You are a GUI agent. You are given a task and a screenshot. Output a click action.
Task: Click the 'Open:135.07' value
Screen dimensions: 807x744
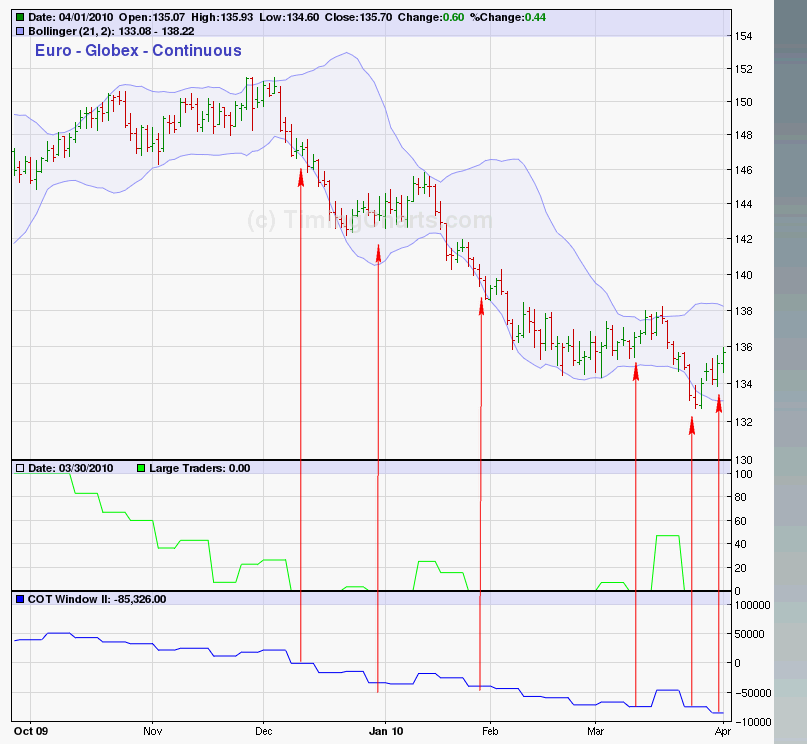(x=152, y=17)
